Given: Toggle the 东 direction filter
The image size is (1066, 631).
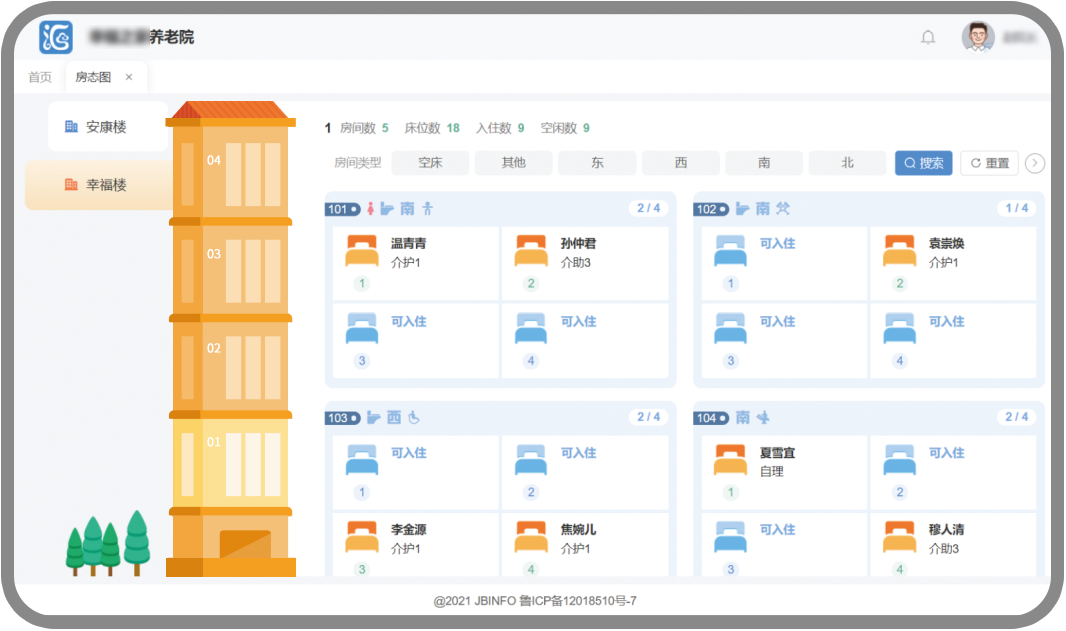Looking at the screenshot, I should [x=597, y=162].
